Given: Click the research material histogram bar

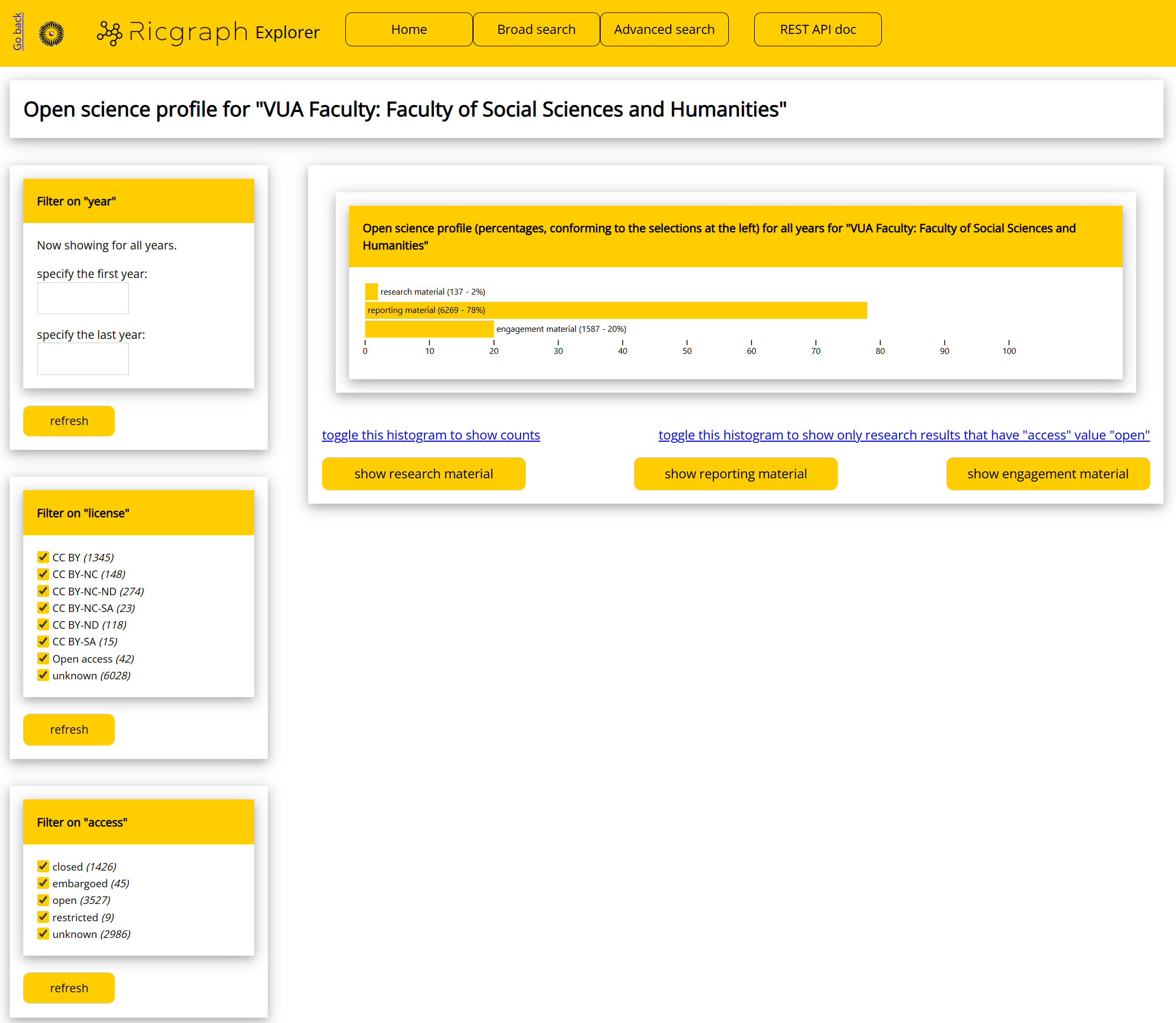Looking at the screenshot, I should 371,292.
